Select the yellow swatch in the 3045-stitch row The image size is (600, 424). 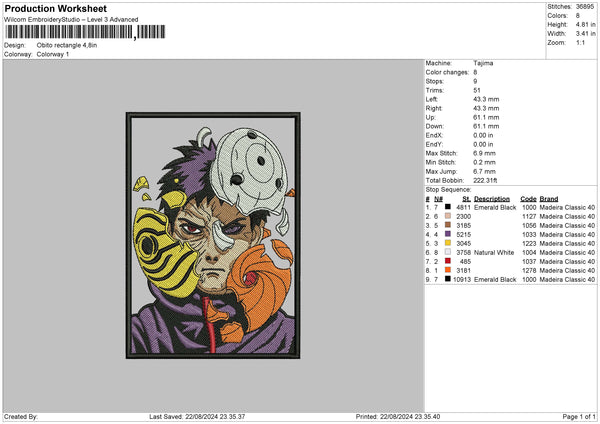pyautogui.click(x=447, y=243)
